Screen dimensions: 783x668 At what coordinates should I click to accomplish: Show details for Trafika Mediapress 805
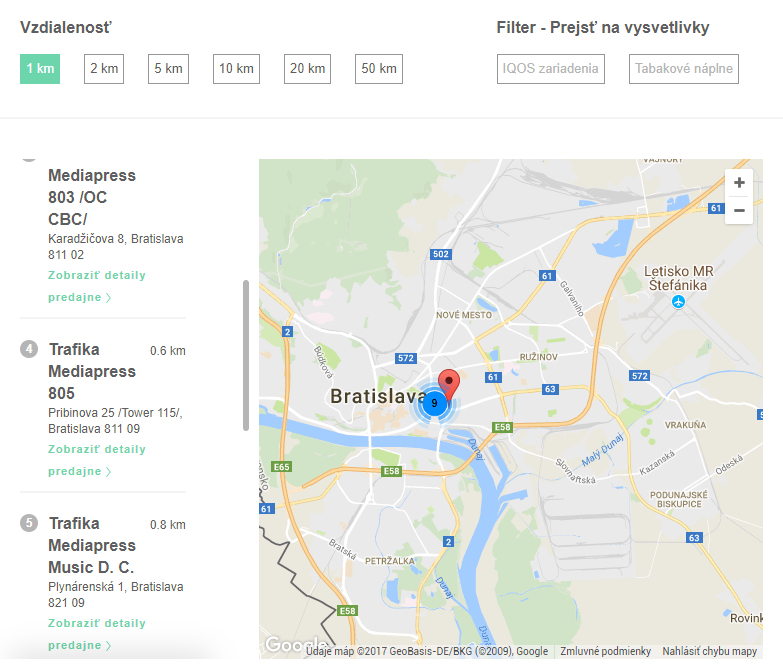(x=96, y=460)
